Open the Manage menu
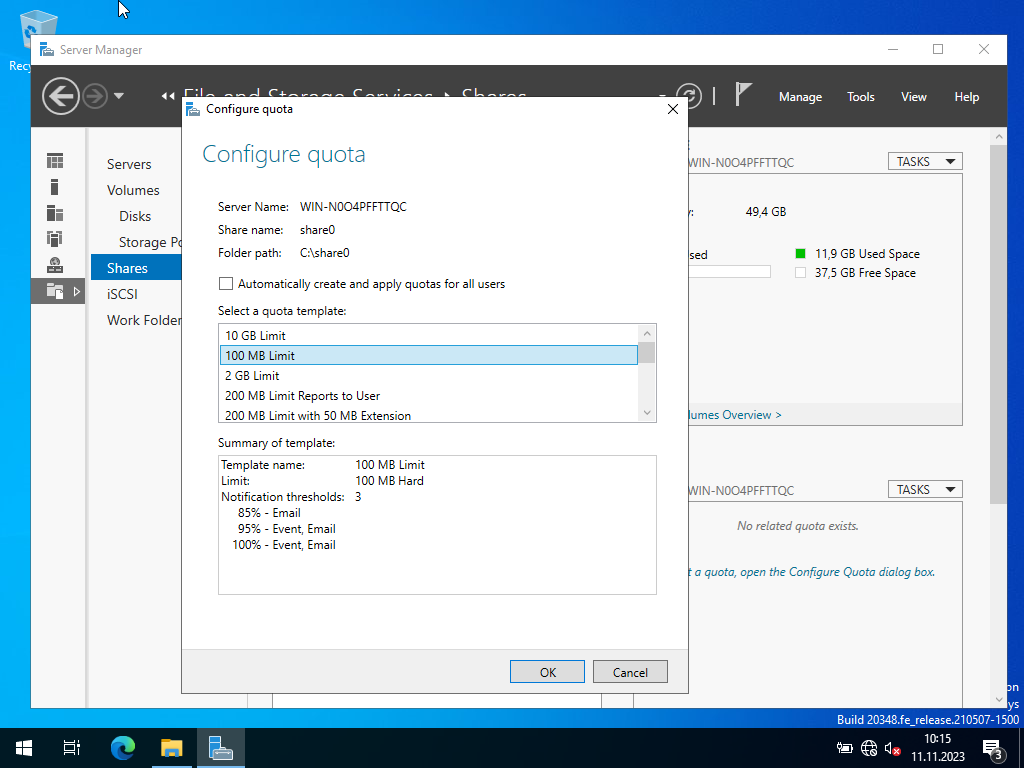Viewport: 1024px width, 768px height. 800,97
